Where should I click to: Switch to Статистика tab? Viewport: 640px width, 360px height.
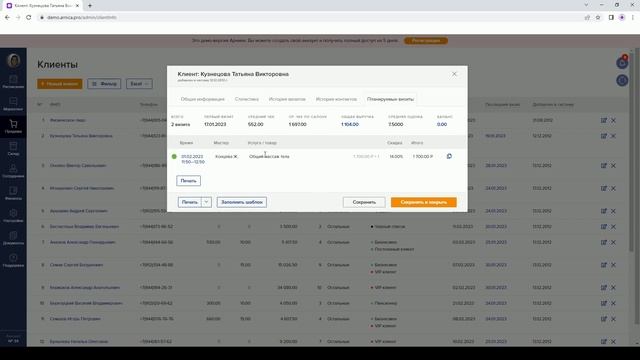click(247, 99)
